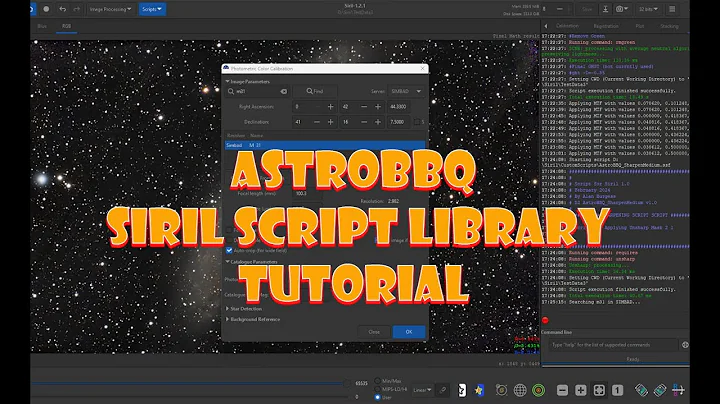The width and height of the screenshot is (720, 404).
Task: Open the snapshot camera dropdown
Action: pyautogui.click(x=622, y=9)
